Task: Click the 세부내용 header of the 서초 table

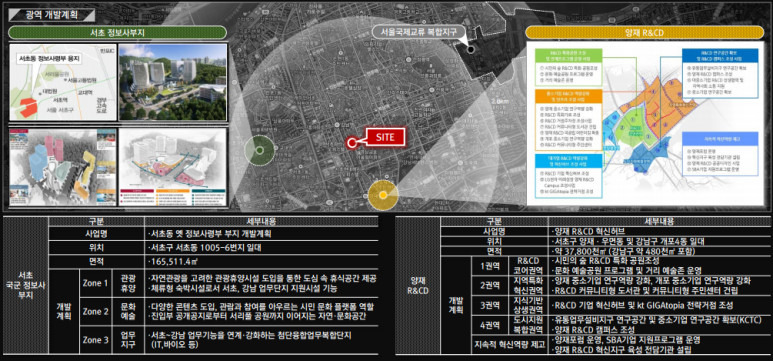Action: (x=261, y=221)
